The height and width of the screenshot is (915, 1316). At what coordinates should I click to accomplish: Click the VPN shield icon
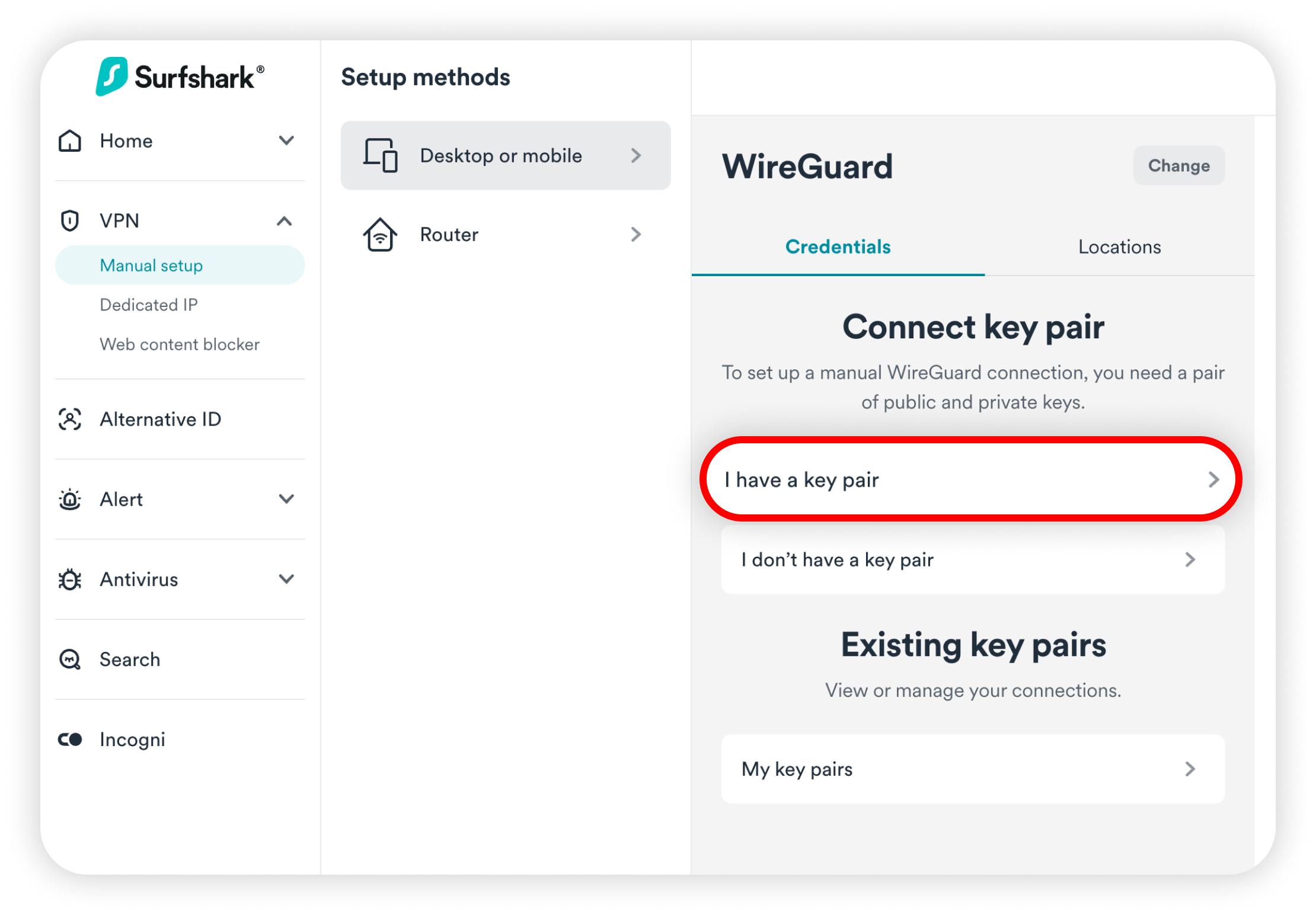coord(70,220)
